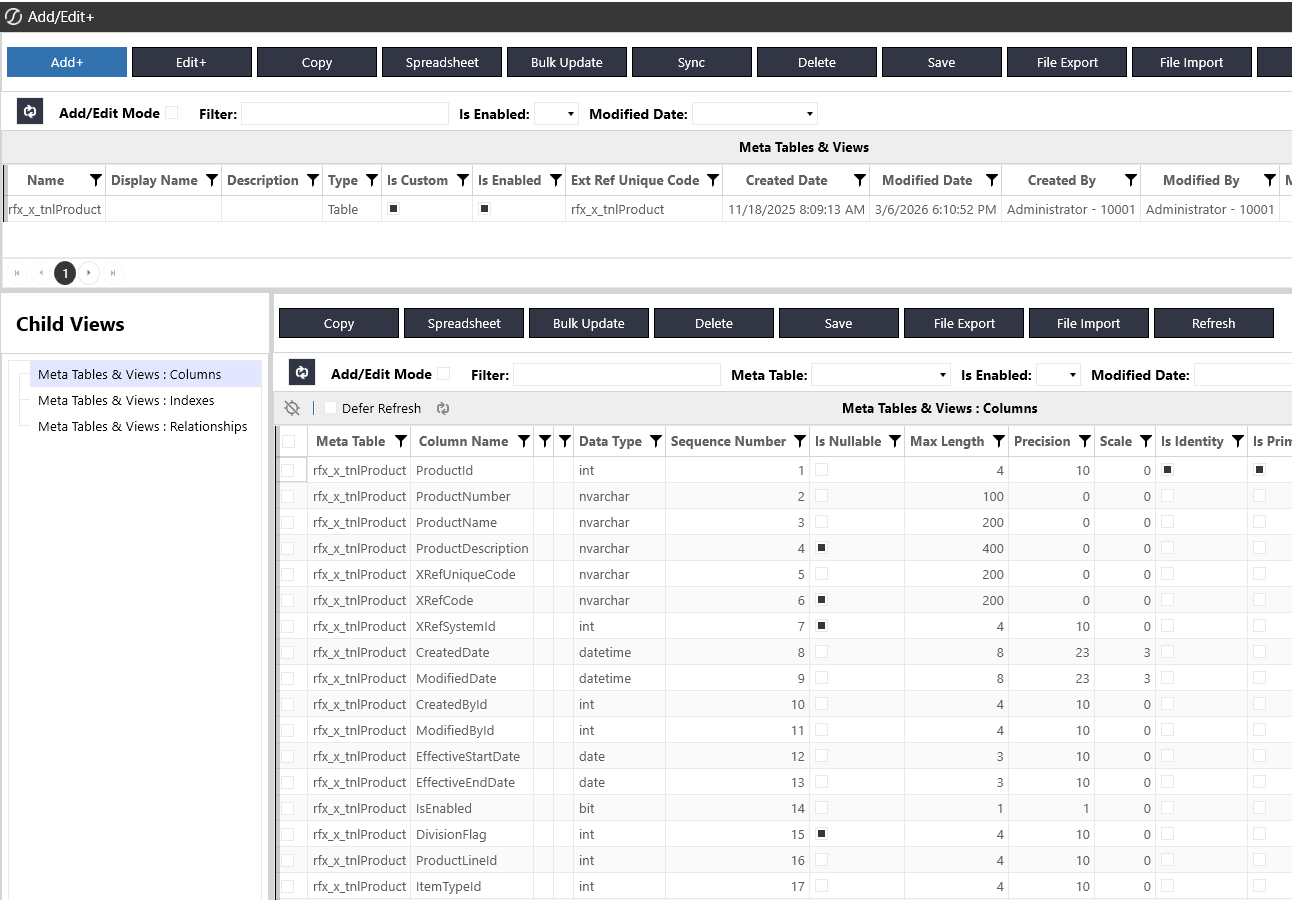Click the pin icon left of Defer Refresh
Image resolution: width=1292 pixels, height=900 pixels.
click(x=292, y=408)
